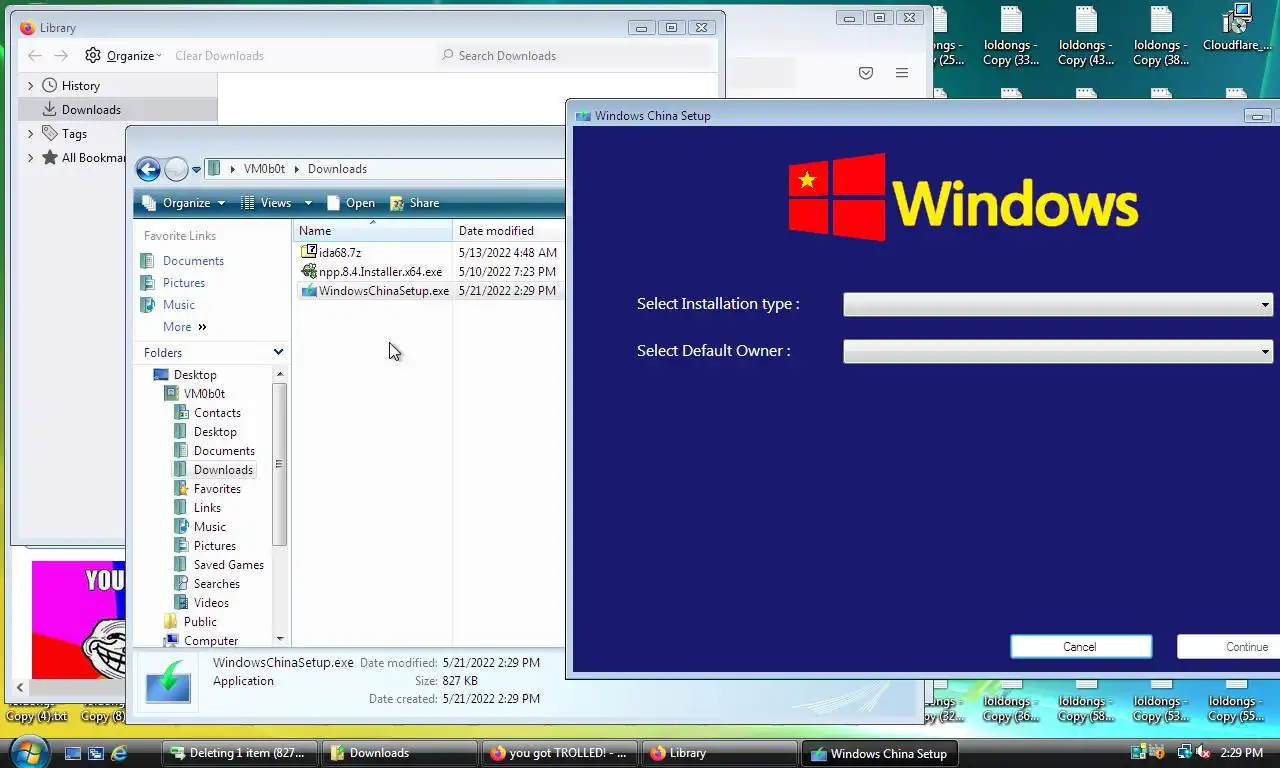1280x768 pixels.
Task: Click the address bar folder icon
Action: (x=214, y=169)
